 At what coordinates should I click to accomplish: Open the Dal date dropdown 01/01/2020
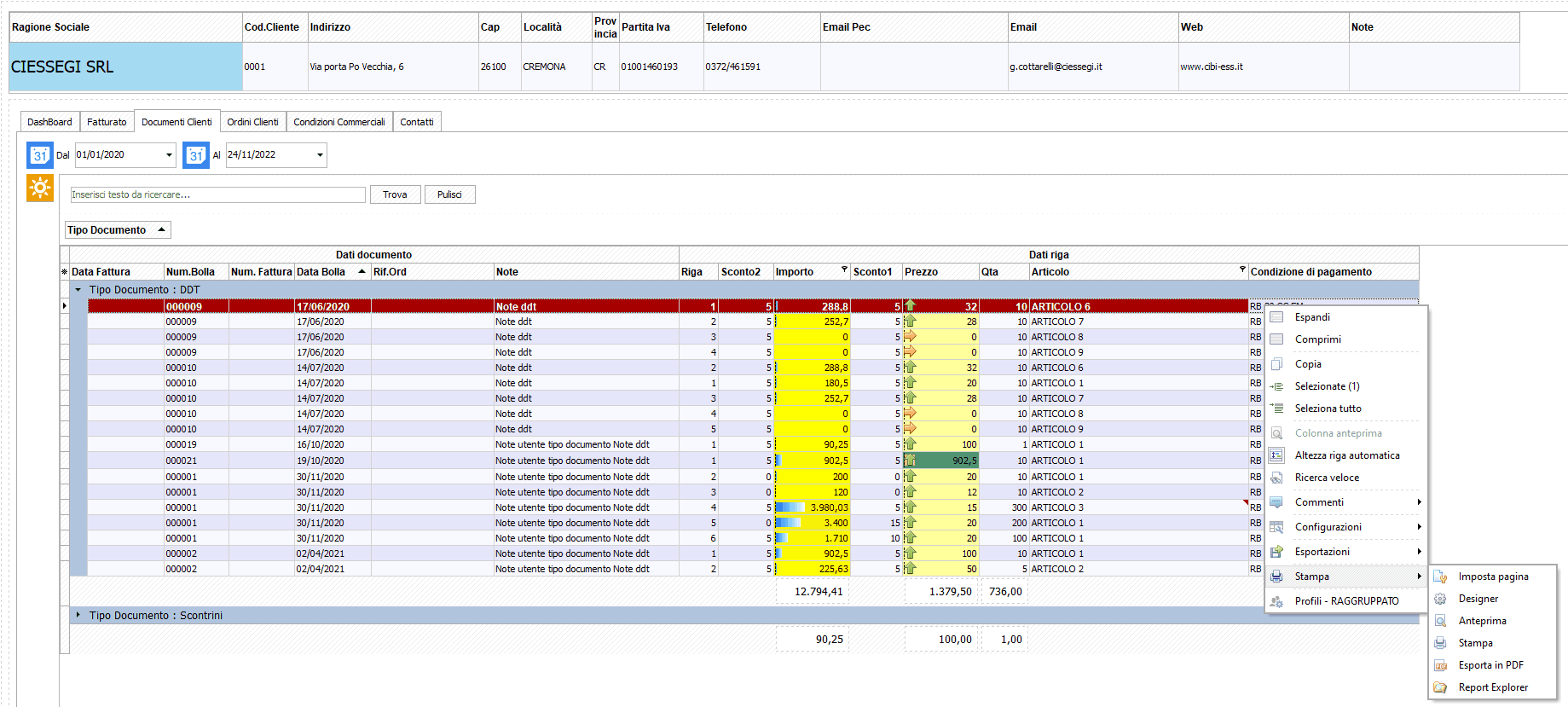click(169, 155)
